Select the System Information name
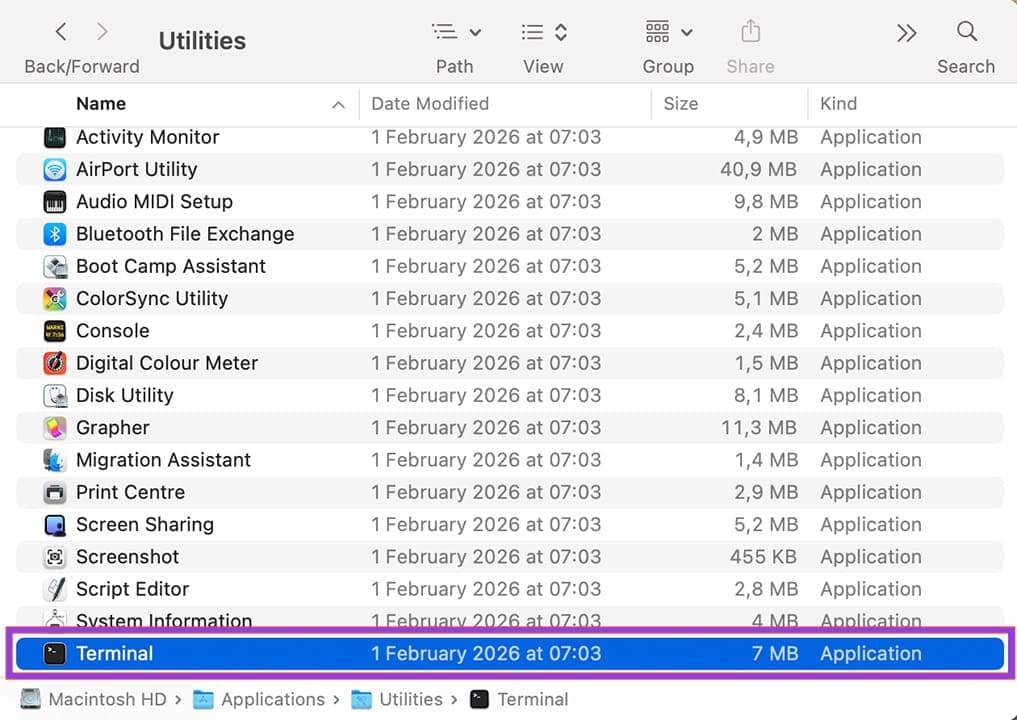This screenshot has height=720, width=1017. (x=164, y=621)
